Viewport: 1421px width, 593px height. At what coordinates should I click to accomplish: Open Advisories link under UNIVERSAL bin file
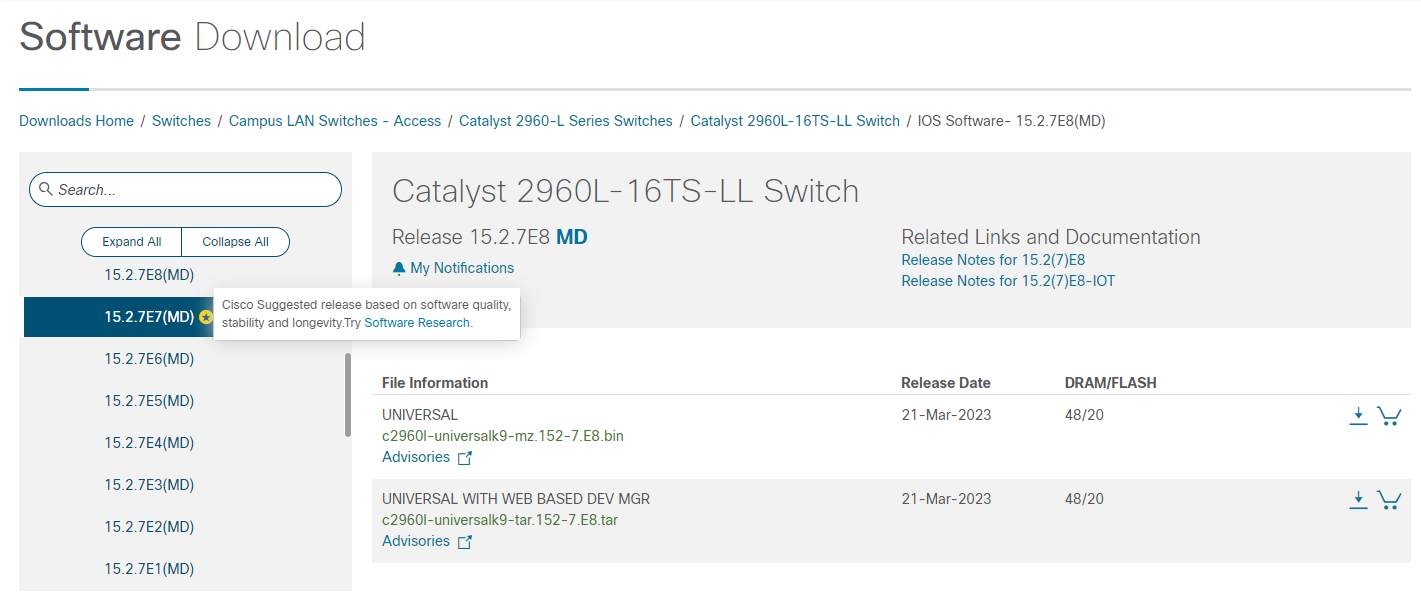click(x=416, y=457)
